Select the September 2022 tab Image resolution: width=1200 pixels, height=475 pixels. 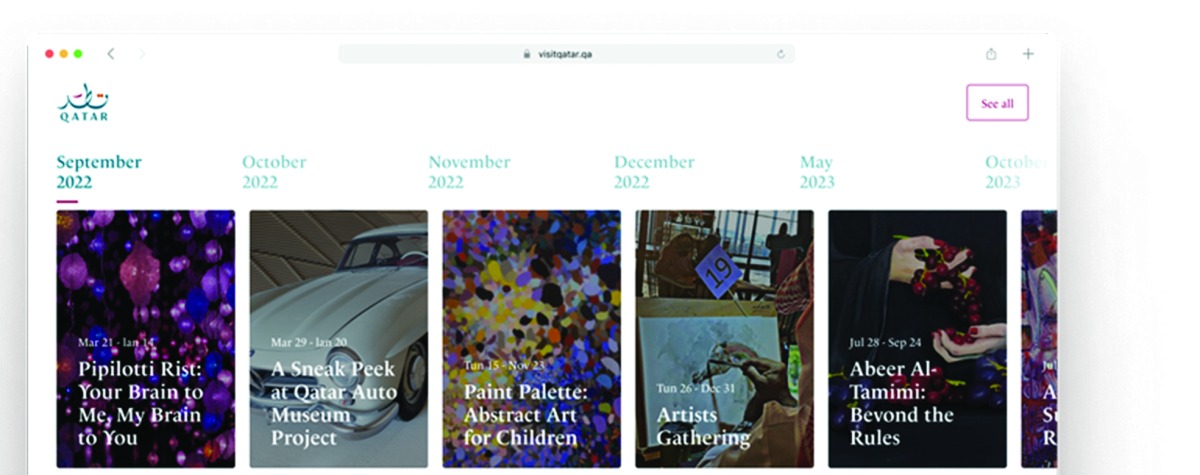(x=99, y=172)
